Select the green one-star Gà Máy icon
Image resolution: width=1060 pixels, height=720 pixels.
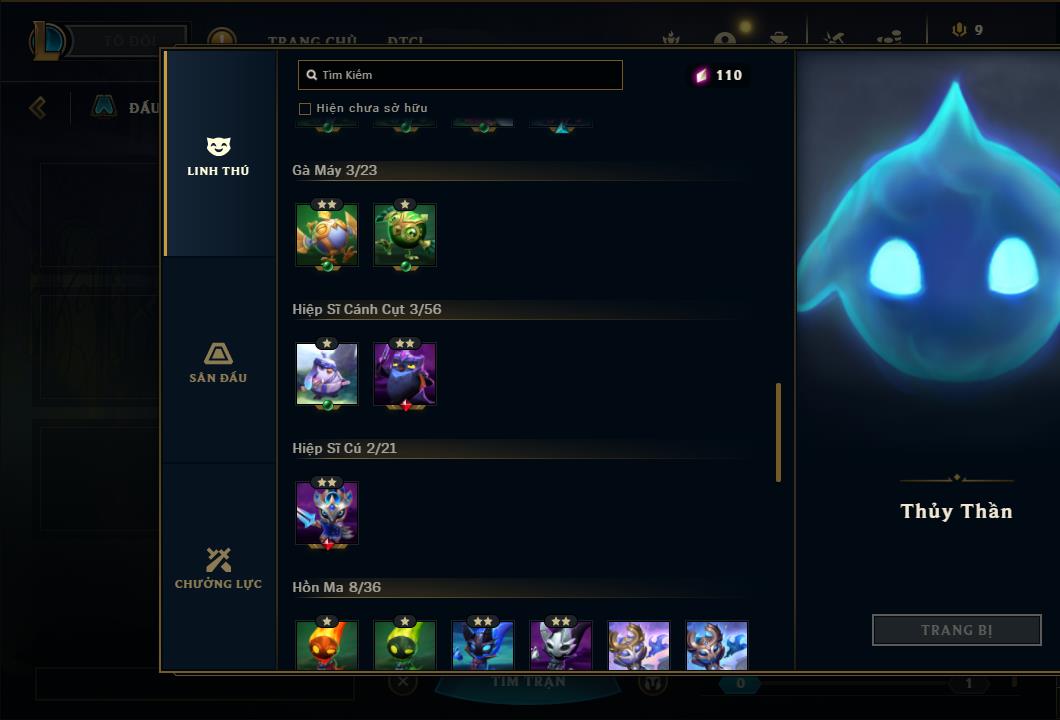(405, 235)
